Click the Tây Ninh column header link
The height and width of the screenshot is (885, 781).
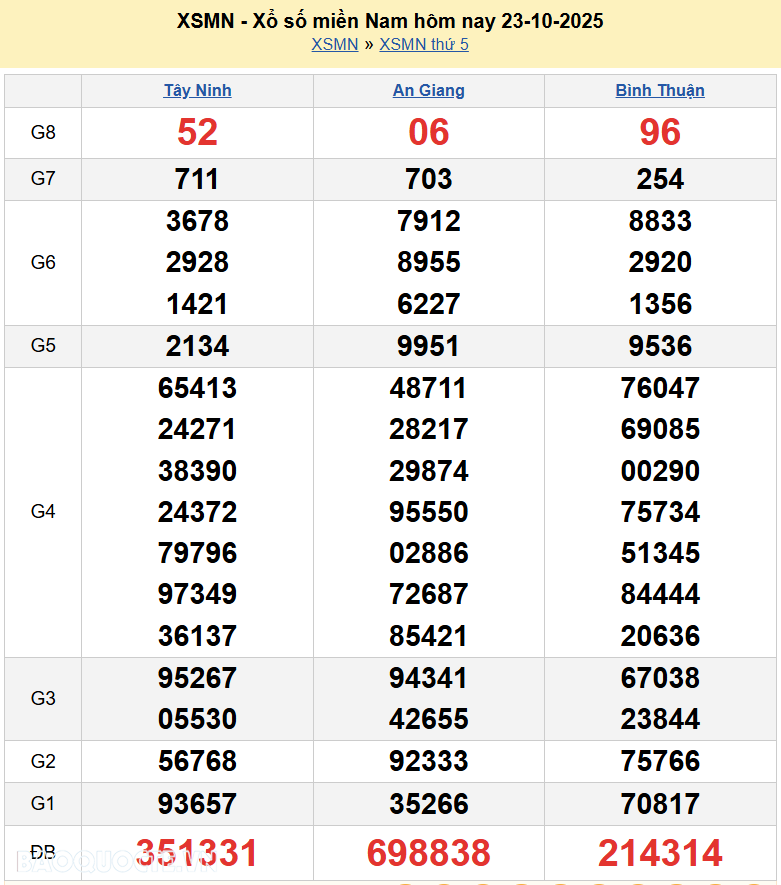pos(197,90)
